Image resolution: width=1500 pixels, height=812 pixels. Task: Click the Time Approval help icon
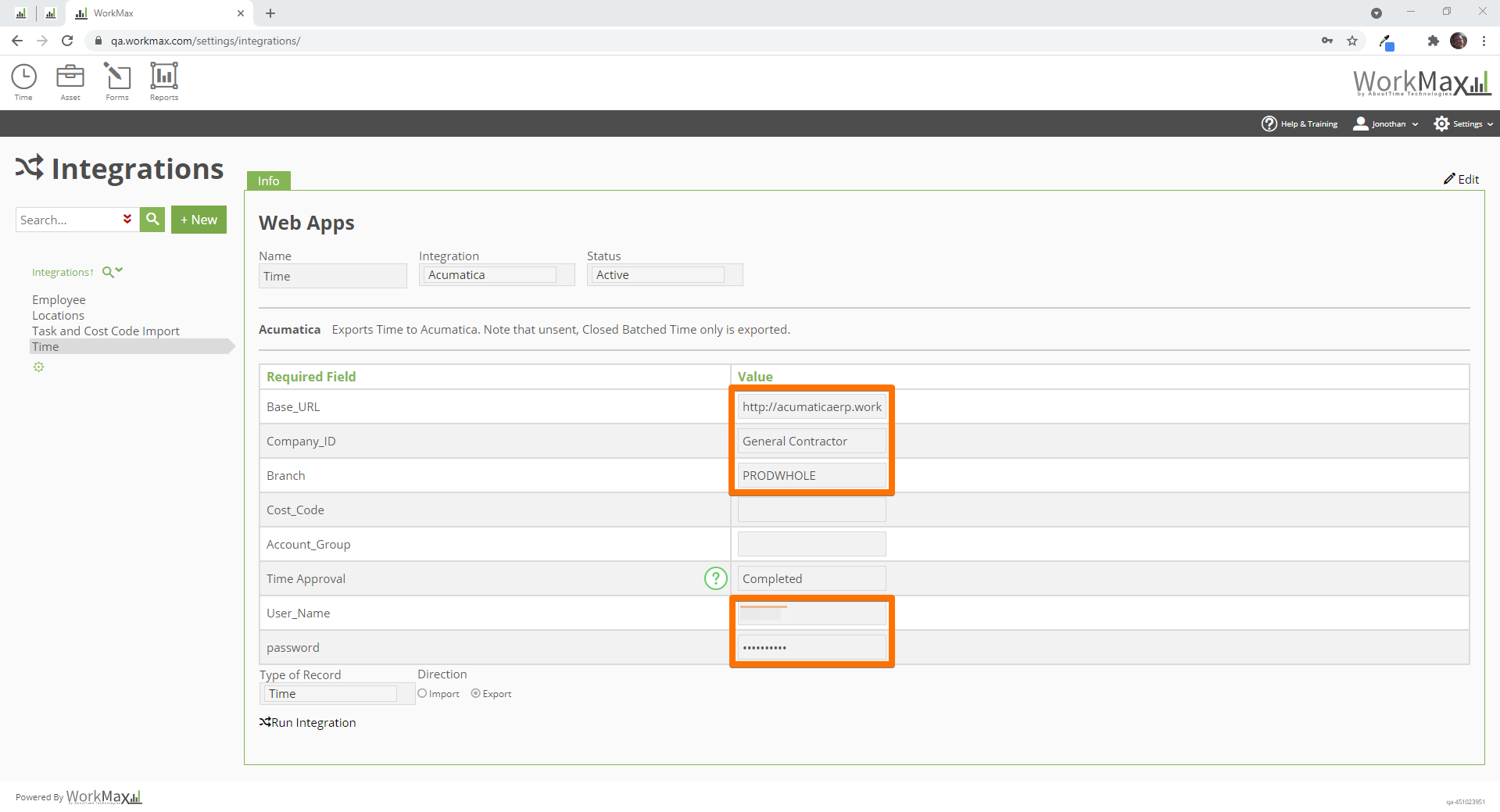click(x=715, y=578)
